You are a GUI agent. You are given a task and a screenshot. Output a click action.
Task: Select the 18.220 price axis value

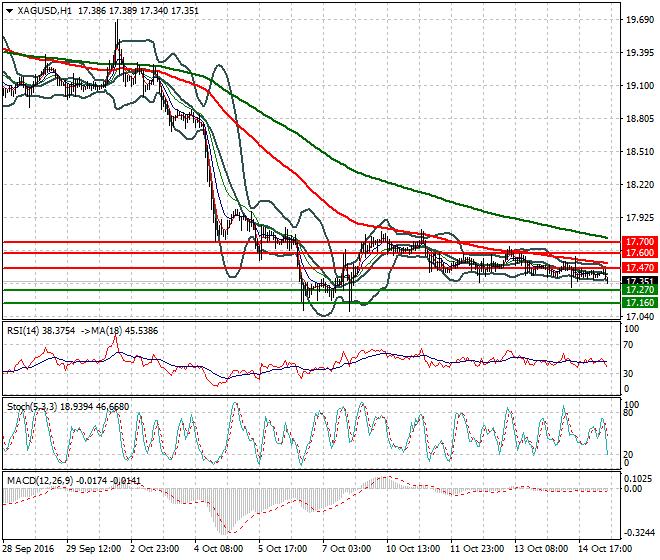click(640, 184)
